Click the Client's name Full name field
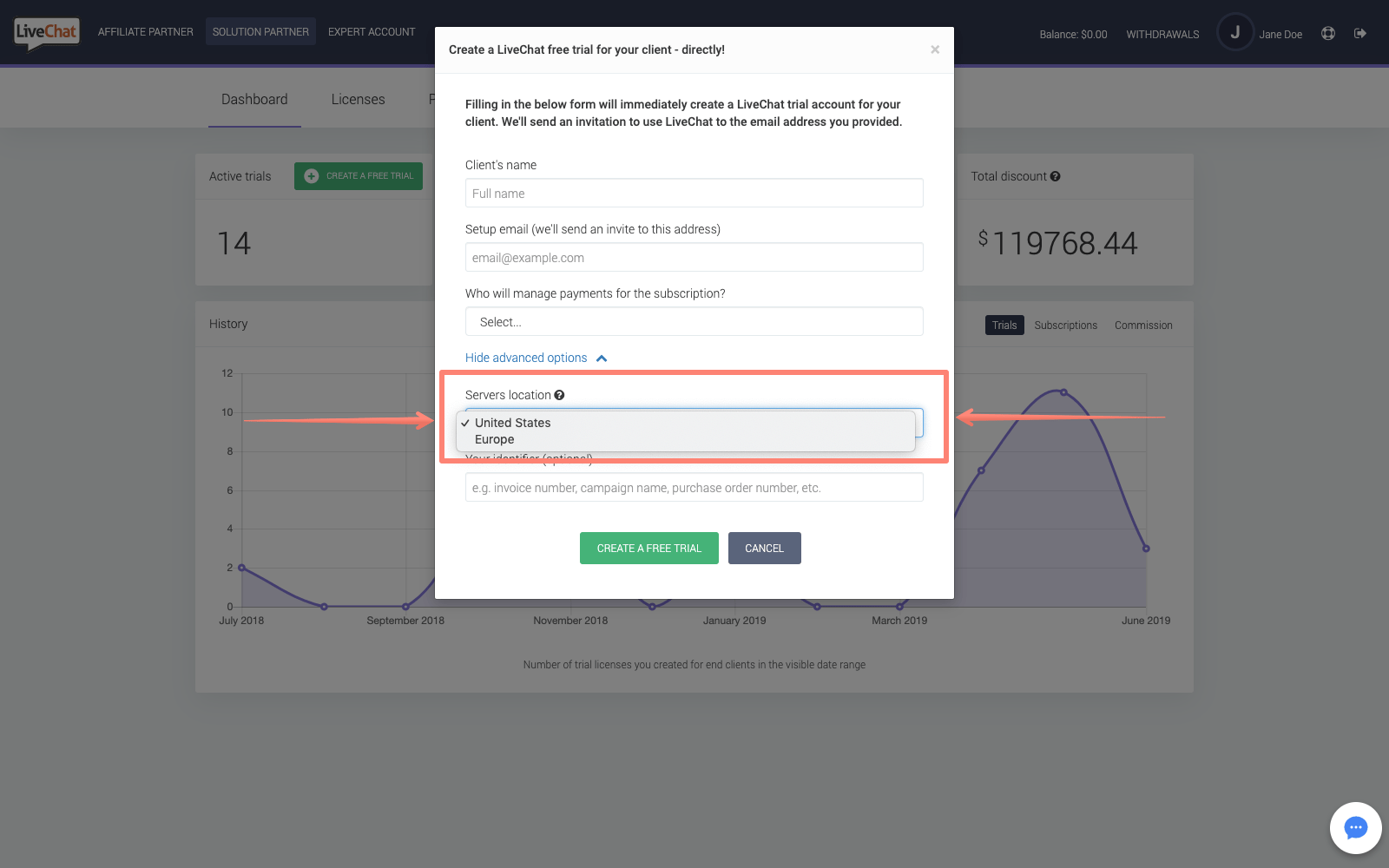Image resolution: width=1389 pixels, height=868 pixels. (x=694, y=193)
